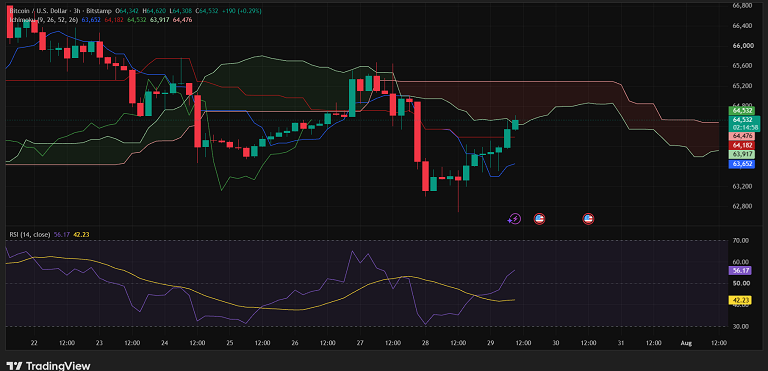Click date label 31 on time axis
768x371 pixels.
tap(621, 343)
